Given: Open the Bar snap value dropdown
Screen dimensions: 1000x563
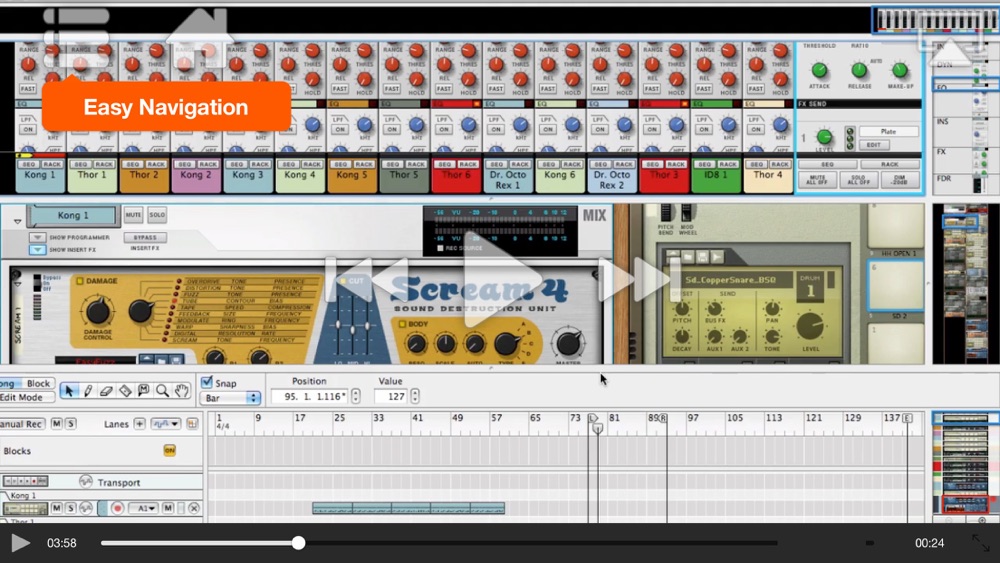Looking at the screenshot, I should point(231,398).
